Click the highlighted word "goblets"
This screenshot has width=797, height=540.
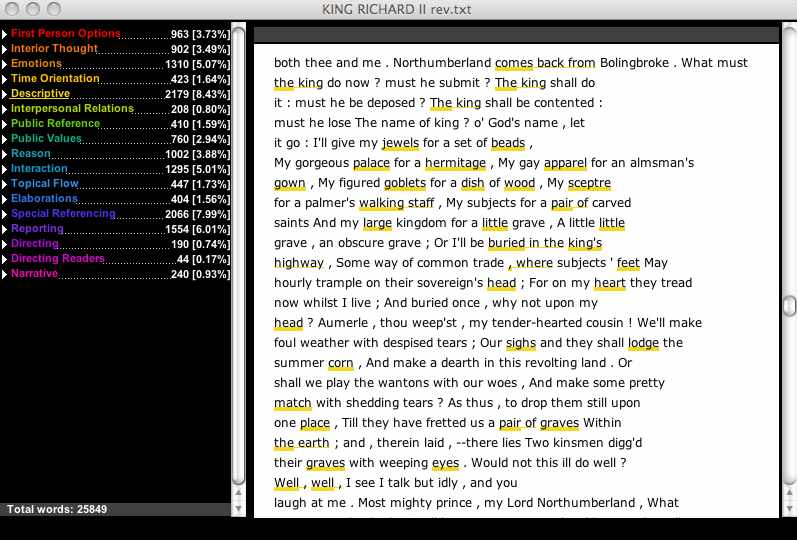click(405, 183)
